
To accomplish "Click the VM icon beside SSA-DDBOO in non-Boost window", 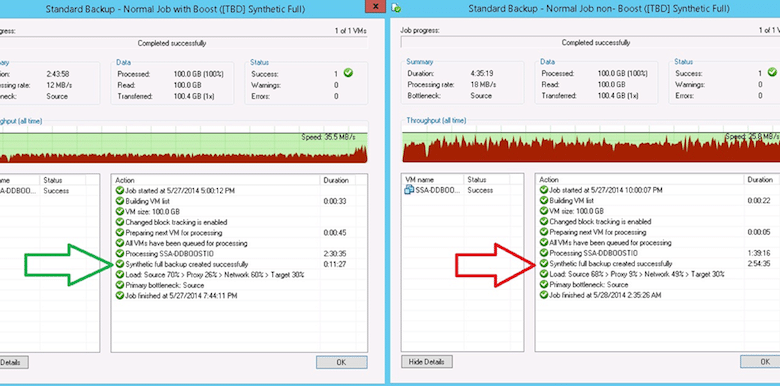I will [409, 190].
